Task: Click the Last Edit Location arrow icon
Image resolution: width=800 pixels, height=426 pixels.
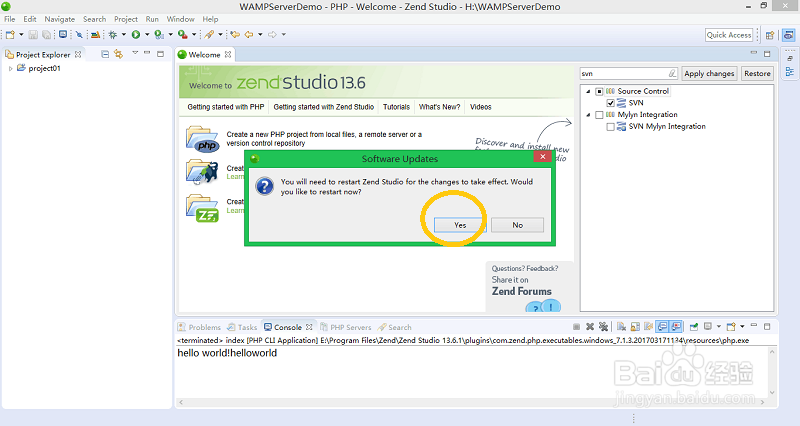Action: pyautogui.click(x=235, y=35)
